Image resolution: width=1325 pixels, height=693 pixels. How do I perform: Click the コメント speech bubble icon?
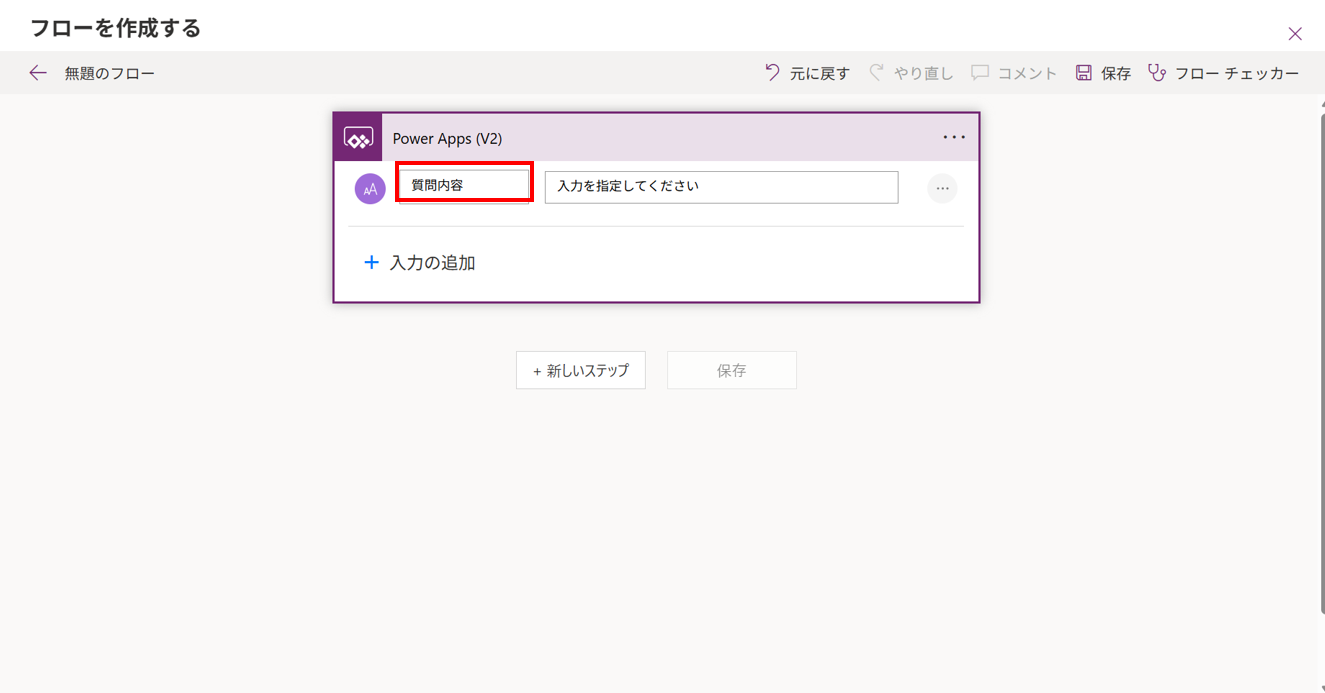pos(980,73)
